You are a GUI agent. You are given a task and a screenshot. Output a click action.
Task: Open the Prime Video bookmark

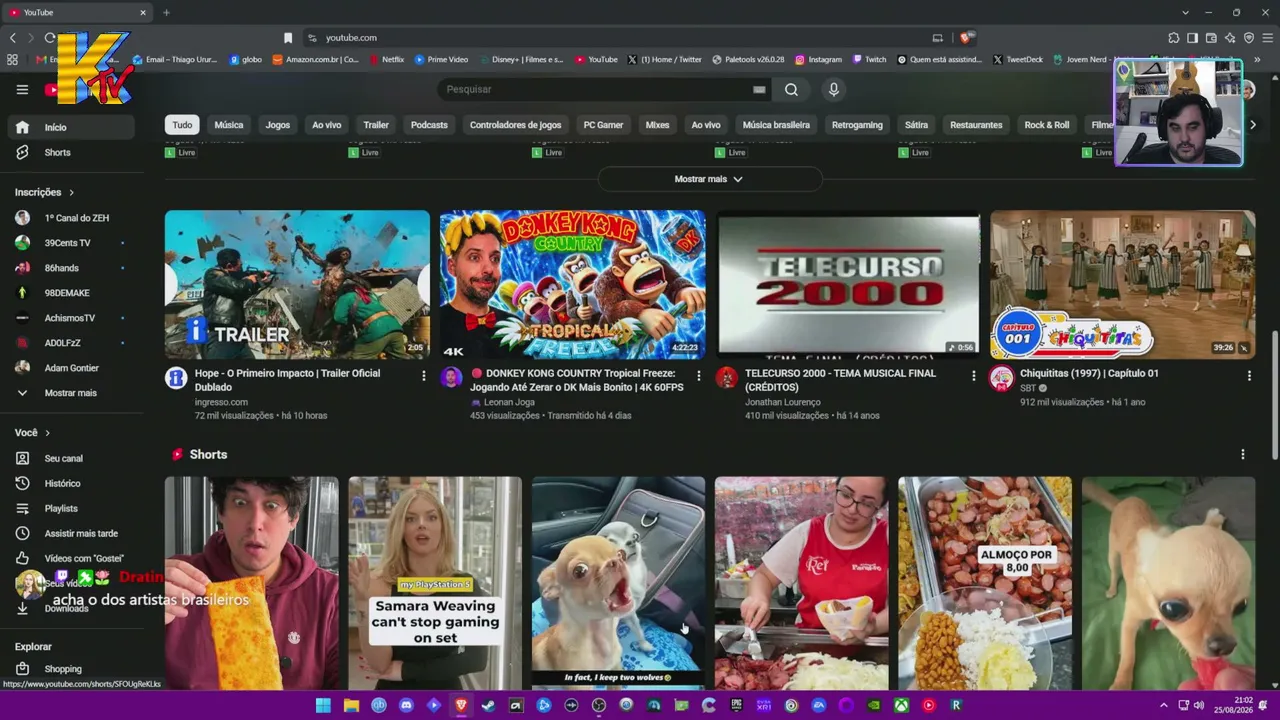[441, 59]
